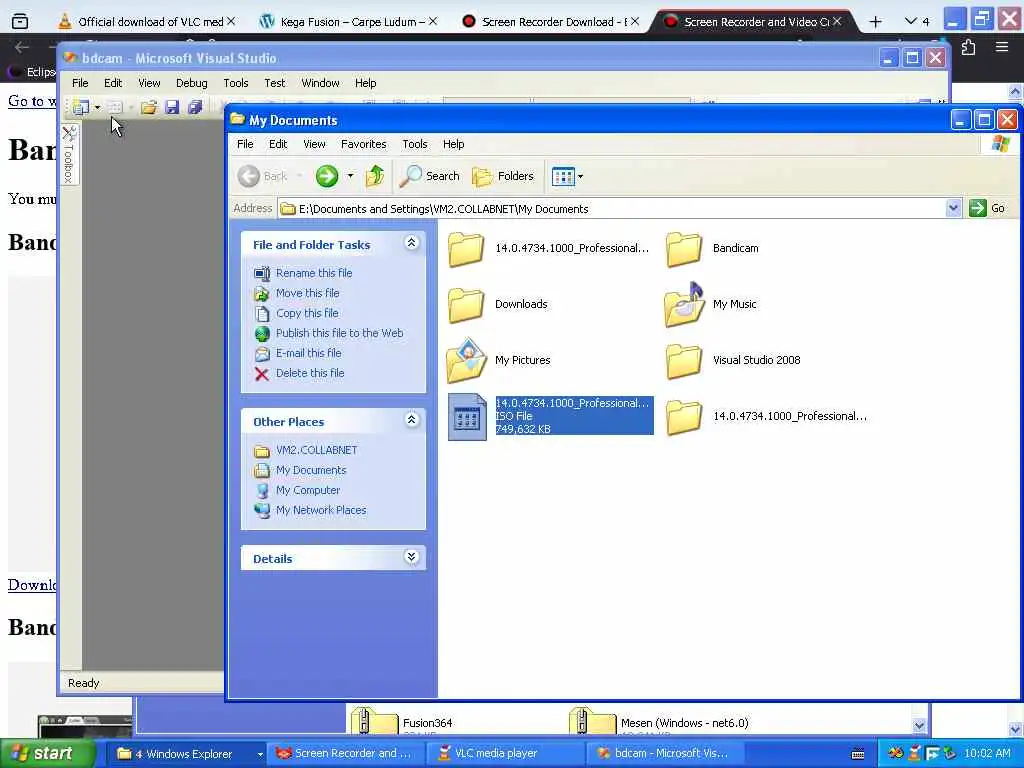The width and height of the screenshot is (1024, 768).
Task: Open My Network Places link
Action: tap(321, 510)
